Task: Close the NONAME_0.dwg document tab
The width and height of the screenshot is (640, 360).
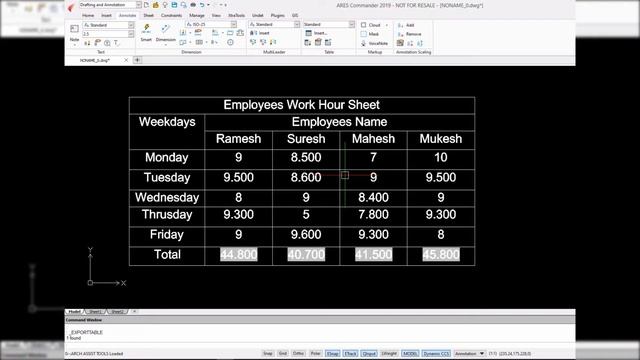Action: point(126,60)
